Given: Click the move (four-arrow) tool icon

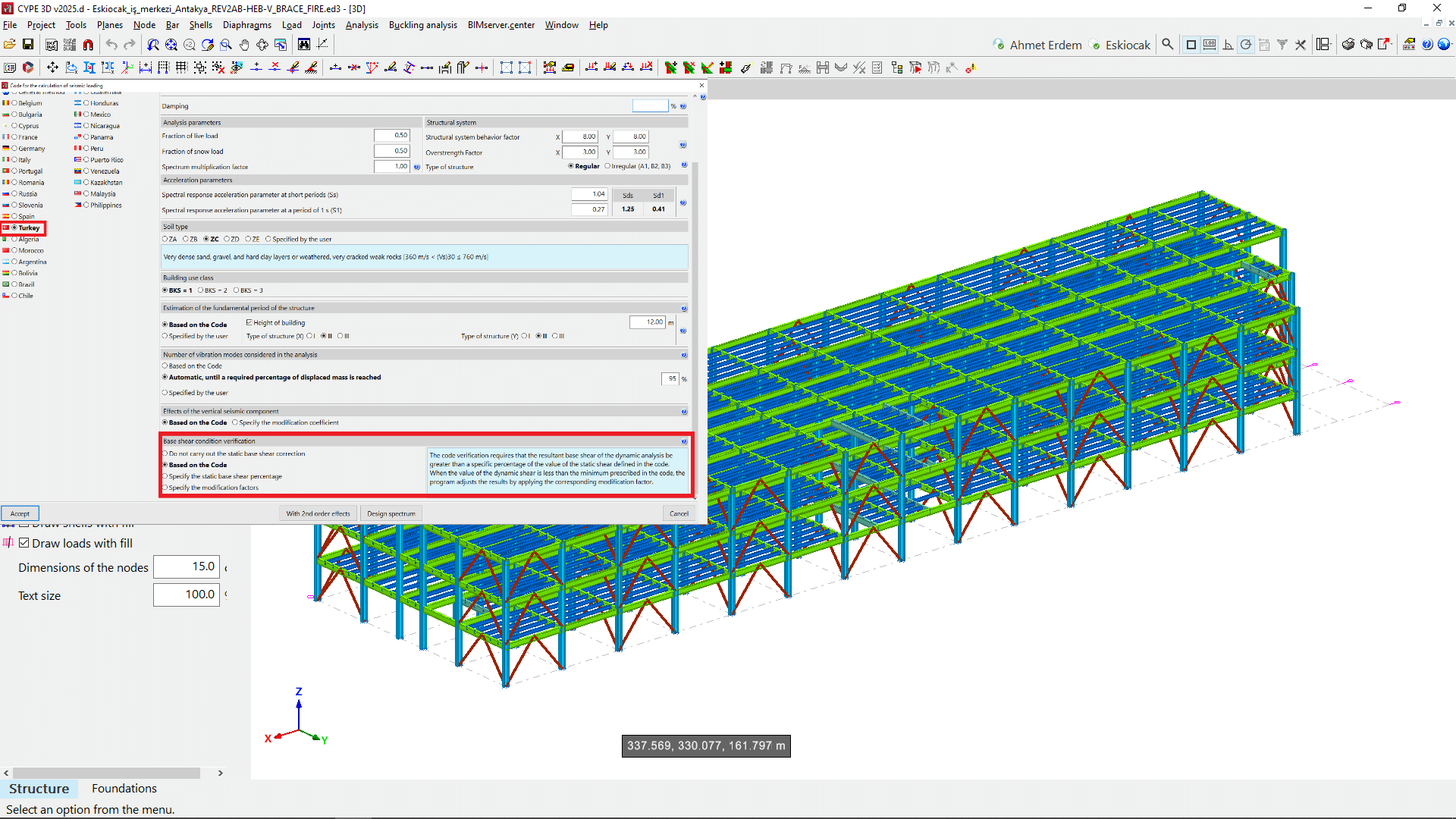Looking at the screenshot, I should pyautogui.click(x=52, y=67).
